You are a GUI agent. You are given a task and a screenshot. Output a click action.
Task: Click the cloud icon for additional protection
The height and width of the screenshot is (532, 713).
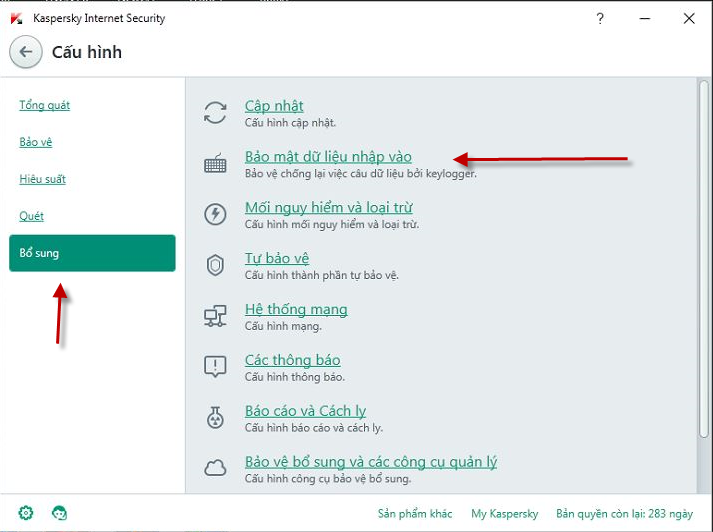(215, 468)
